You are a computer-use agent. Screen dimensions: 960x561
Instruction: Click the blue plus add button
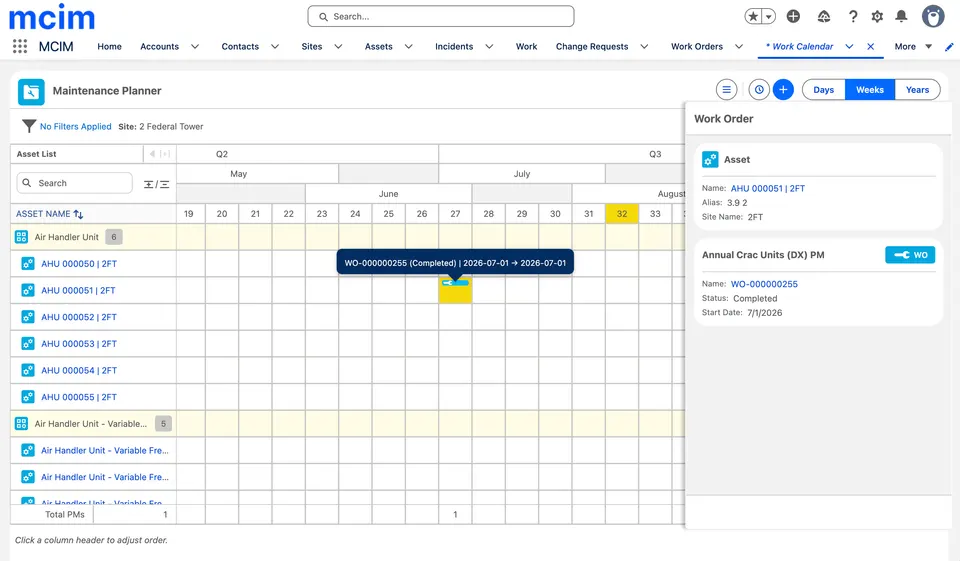point(783,89)
